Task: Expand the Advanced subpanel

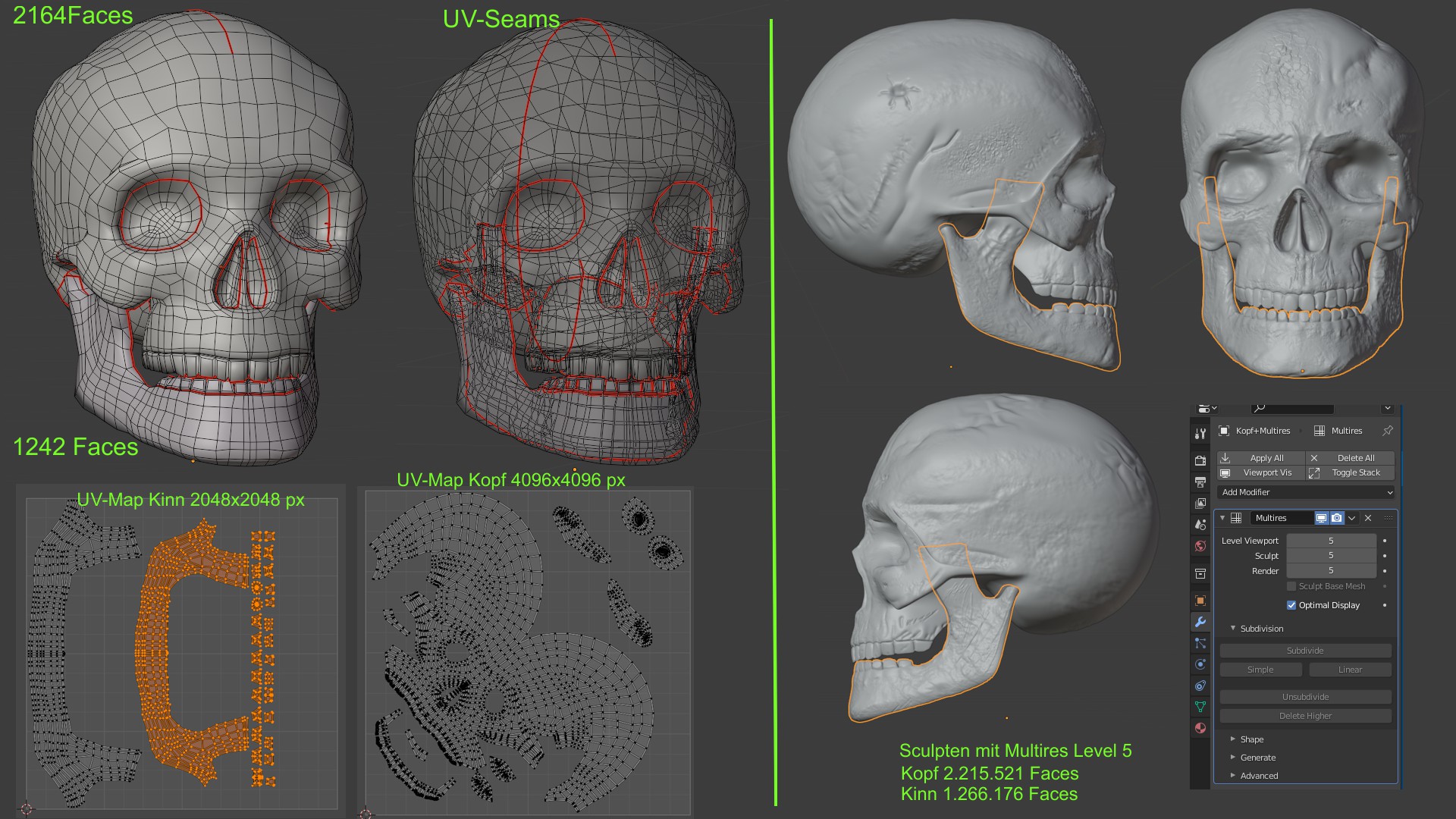Action: tap(1259, 776)
